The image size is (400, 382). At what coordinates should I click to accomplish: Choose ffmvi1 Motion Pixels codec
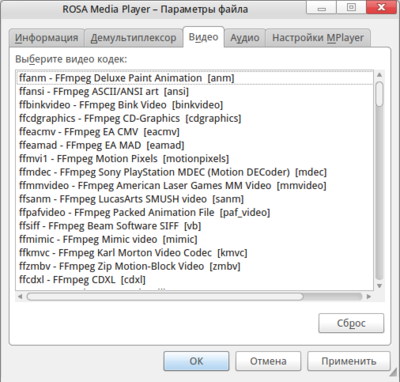tap(195, 159)
